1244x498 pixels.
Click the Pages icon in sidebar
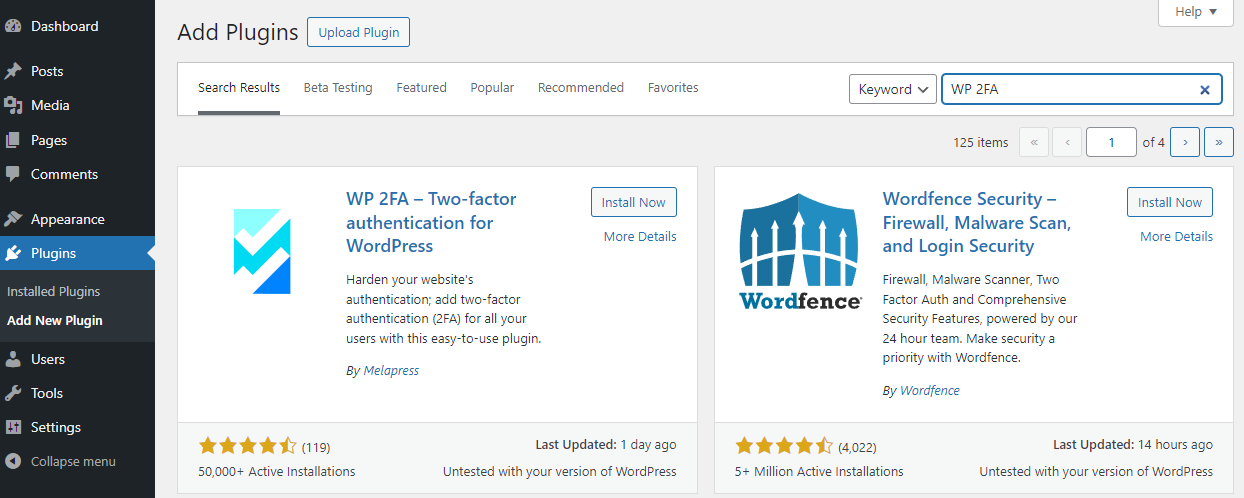pyautogui.click(x=13, y=140)
